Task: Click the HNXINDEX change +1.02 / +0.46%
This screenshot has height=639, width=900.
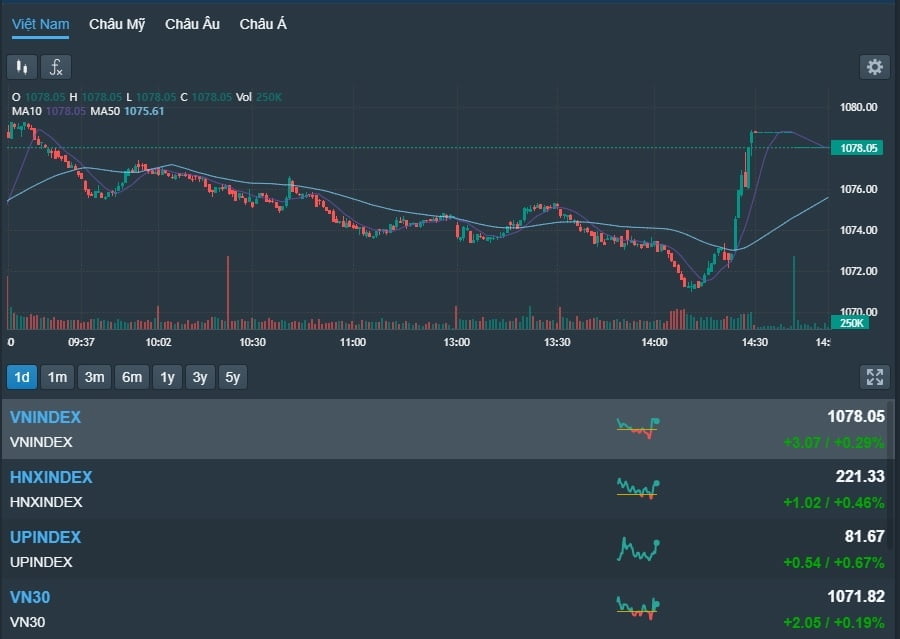Action: [834, 503]
